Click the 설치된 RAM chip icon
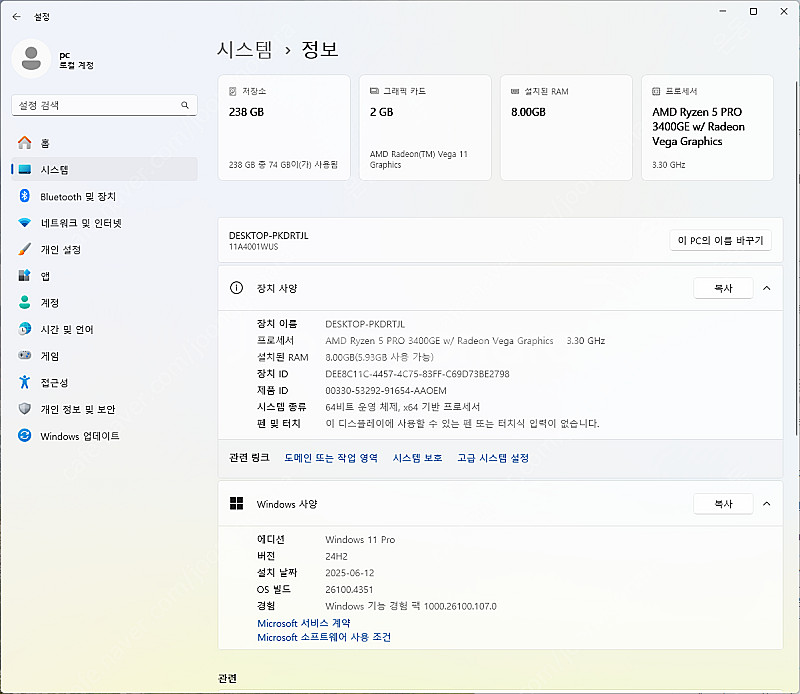Viewport: 800px width, 694px height. tap(515, 91)
